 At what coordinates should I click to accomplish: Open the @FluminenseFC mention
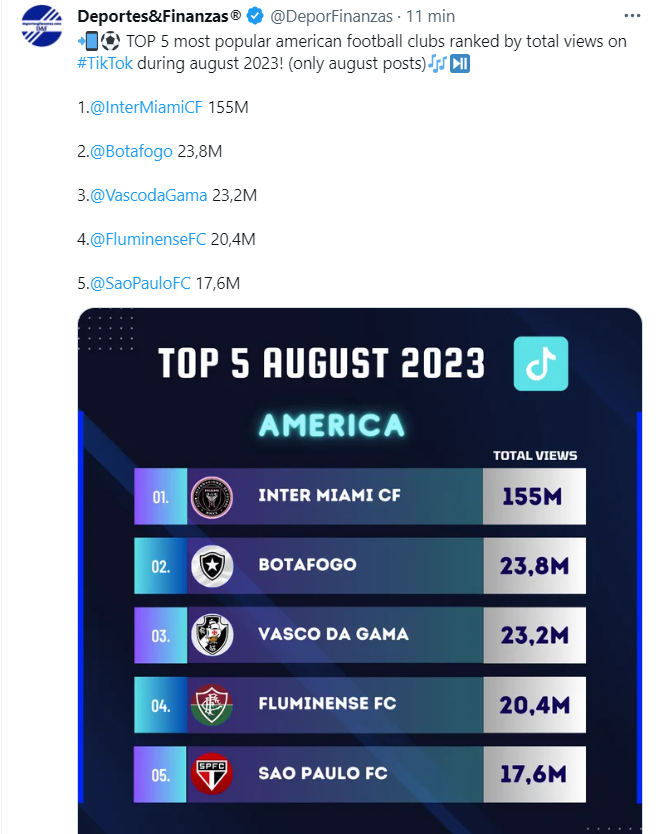pyautogui.click(x=148, y=239)
